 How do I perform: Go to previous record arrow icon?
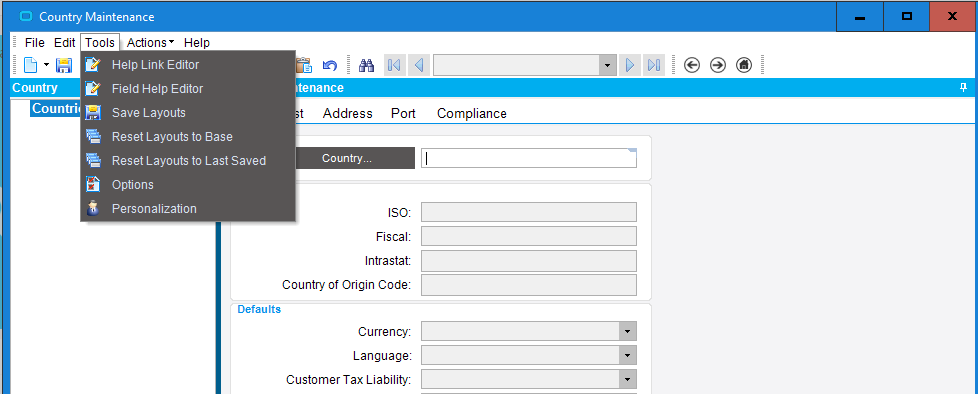419,65
